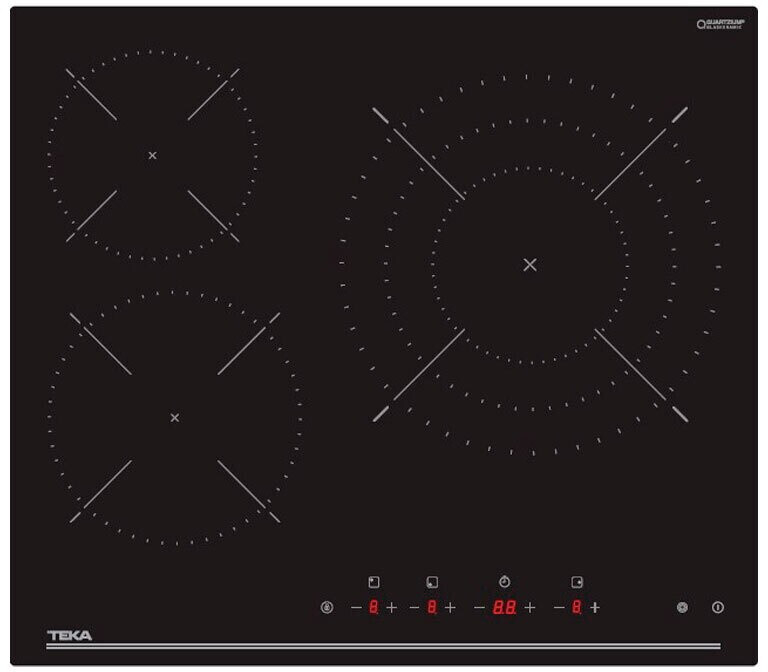Click the TEKA brand logo
The image size is (768, 672).
(70, 635)
